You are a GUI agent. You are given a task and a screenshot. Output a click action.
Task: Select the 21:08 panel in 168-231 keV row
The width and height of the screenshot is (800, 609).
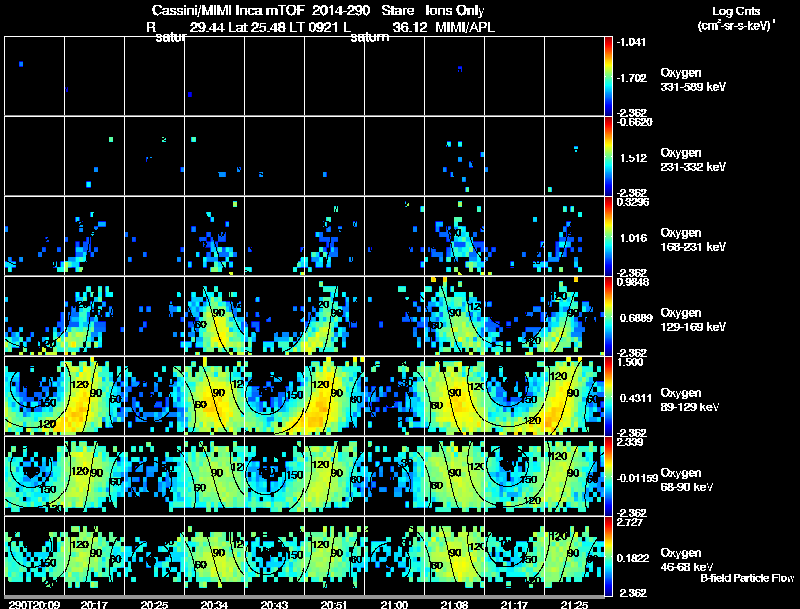coord(455,236)
